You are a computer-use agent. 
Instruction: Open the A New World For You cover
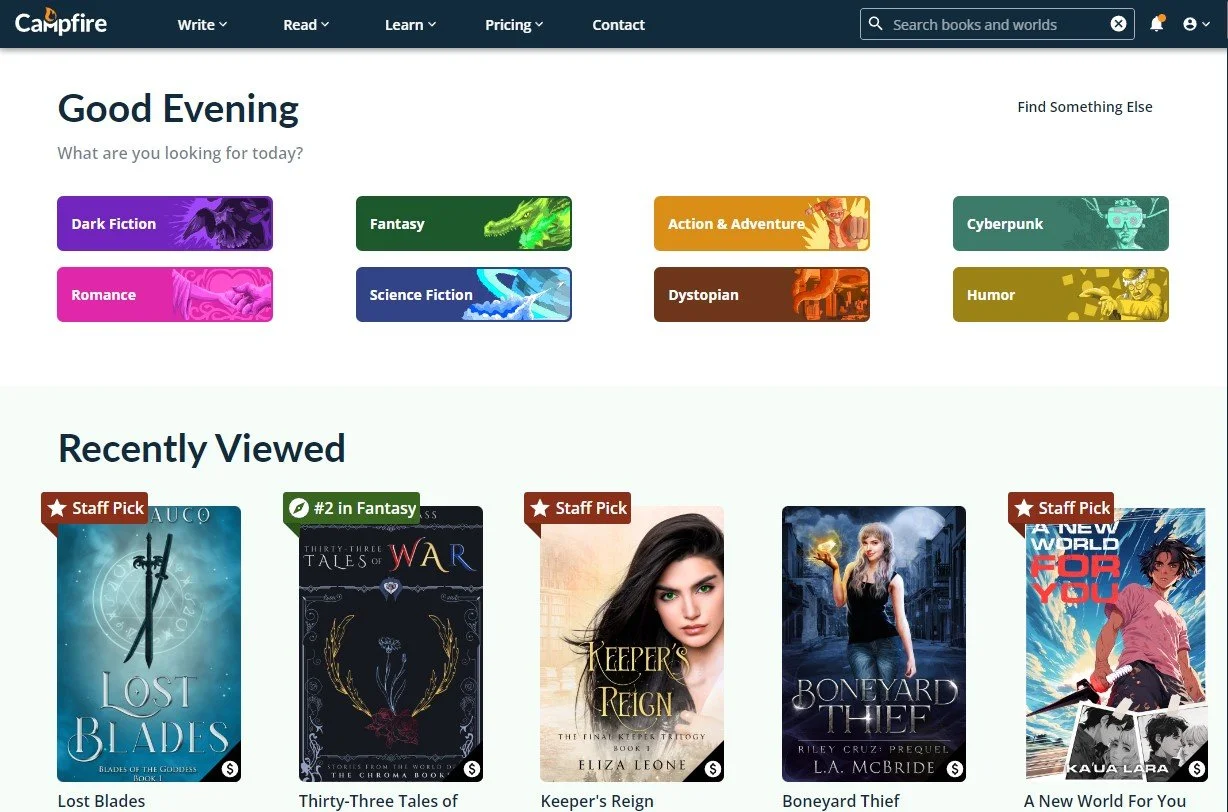click(x=1116, y=644)
